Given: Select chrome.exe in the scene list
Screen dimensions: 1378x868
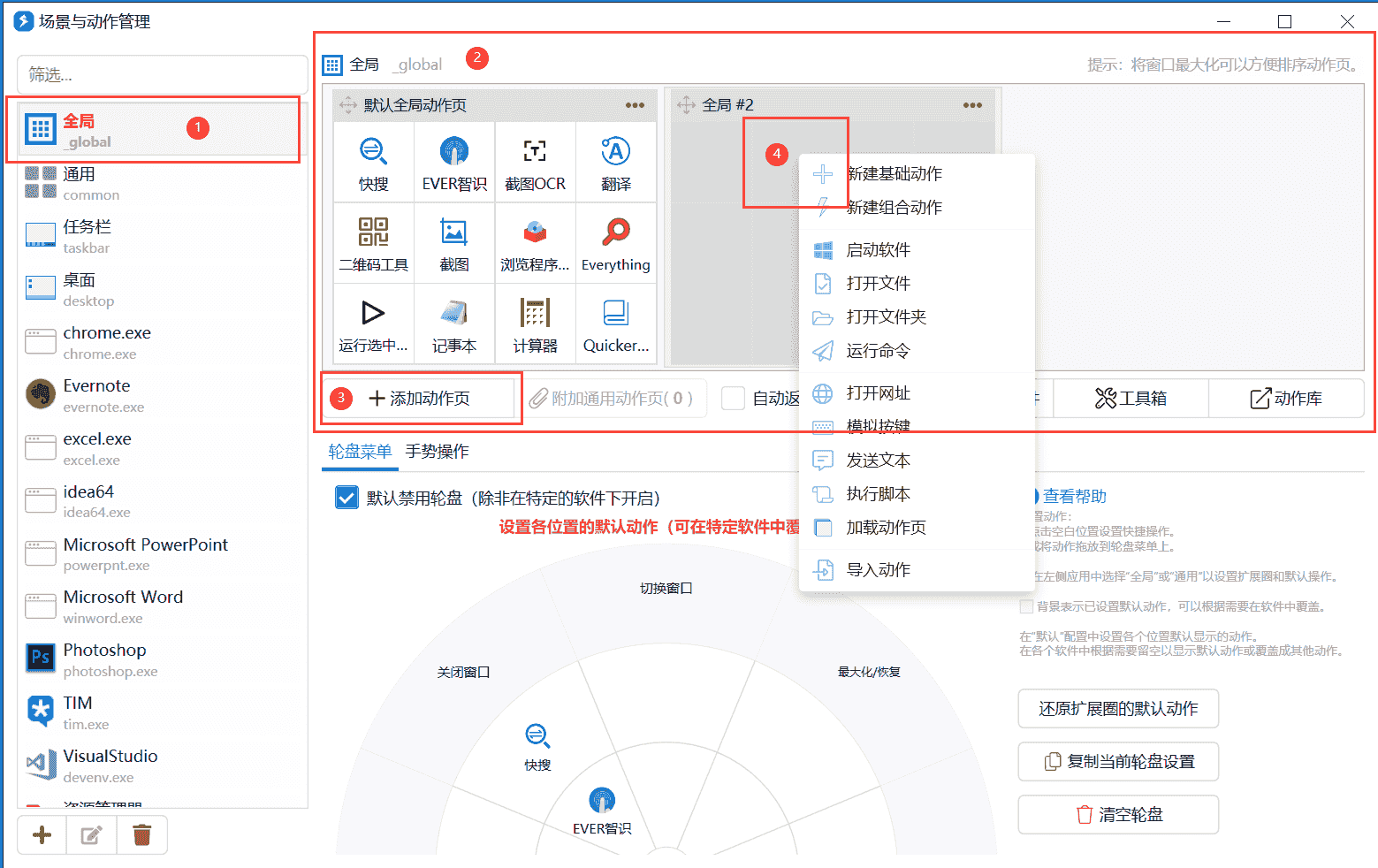Looking at the screenshot, I should point(161,342).
